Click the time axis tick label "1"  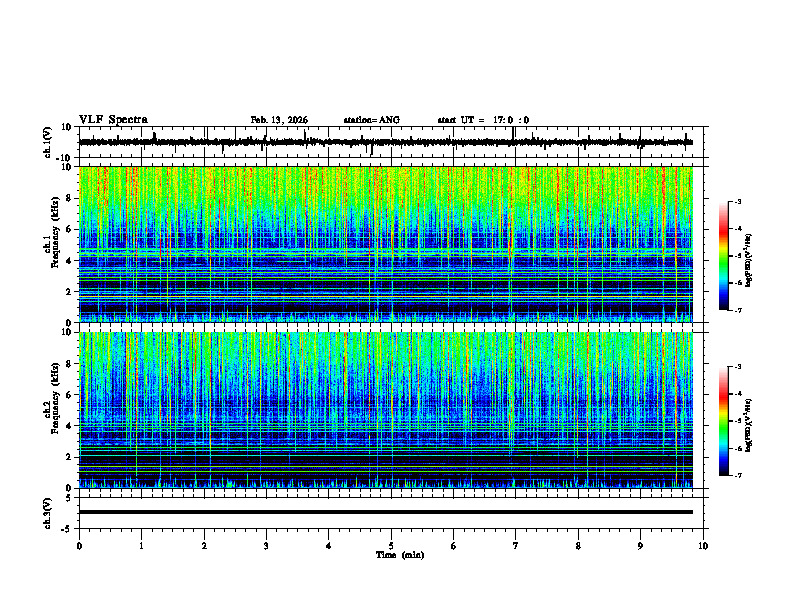pyautogui.click(x=141, y=546)
